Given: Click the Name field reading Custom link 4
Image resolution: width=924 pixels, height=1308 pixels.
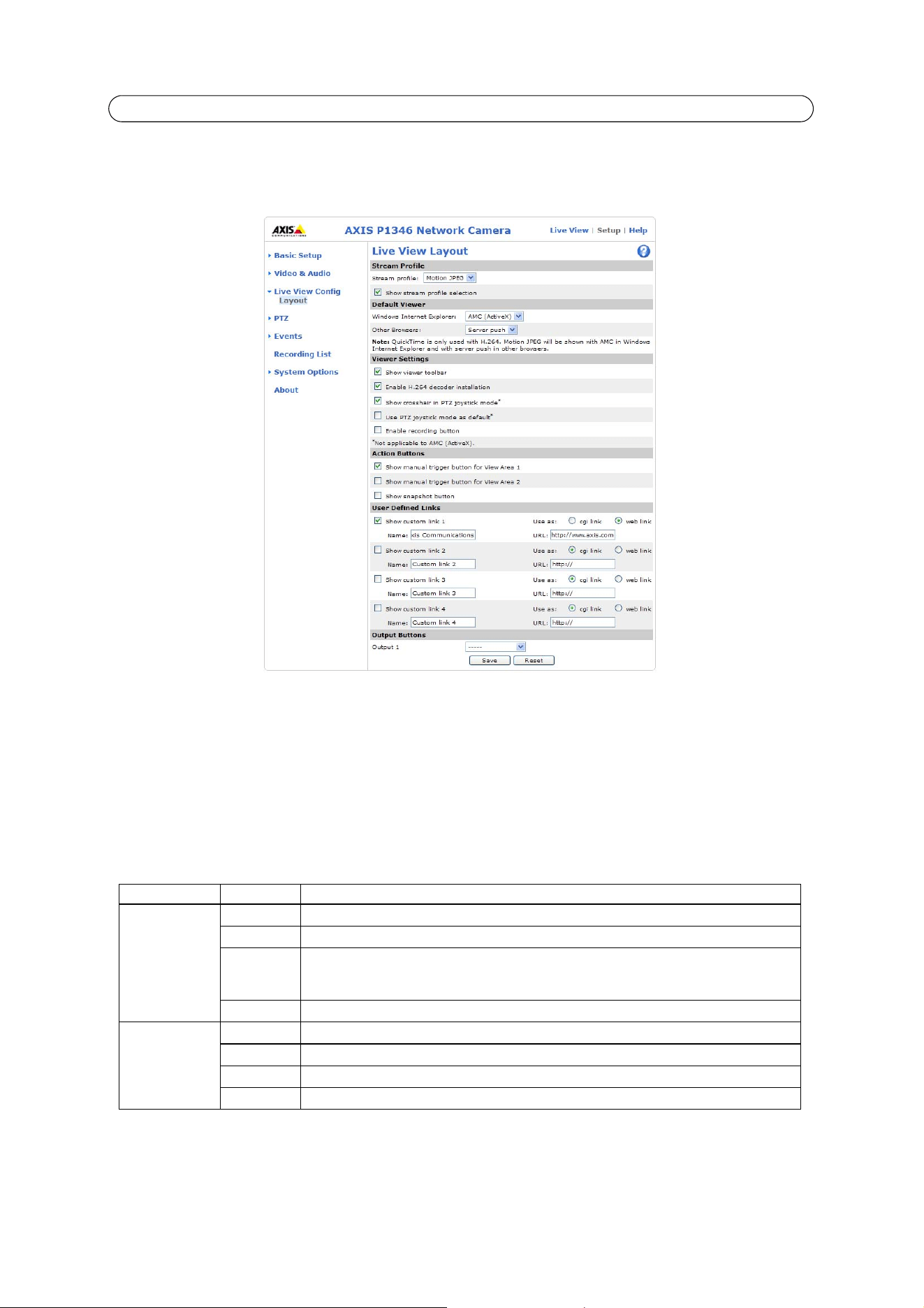Looking at the screenshot, I should click(443, 623).
